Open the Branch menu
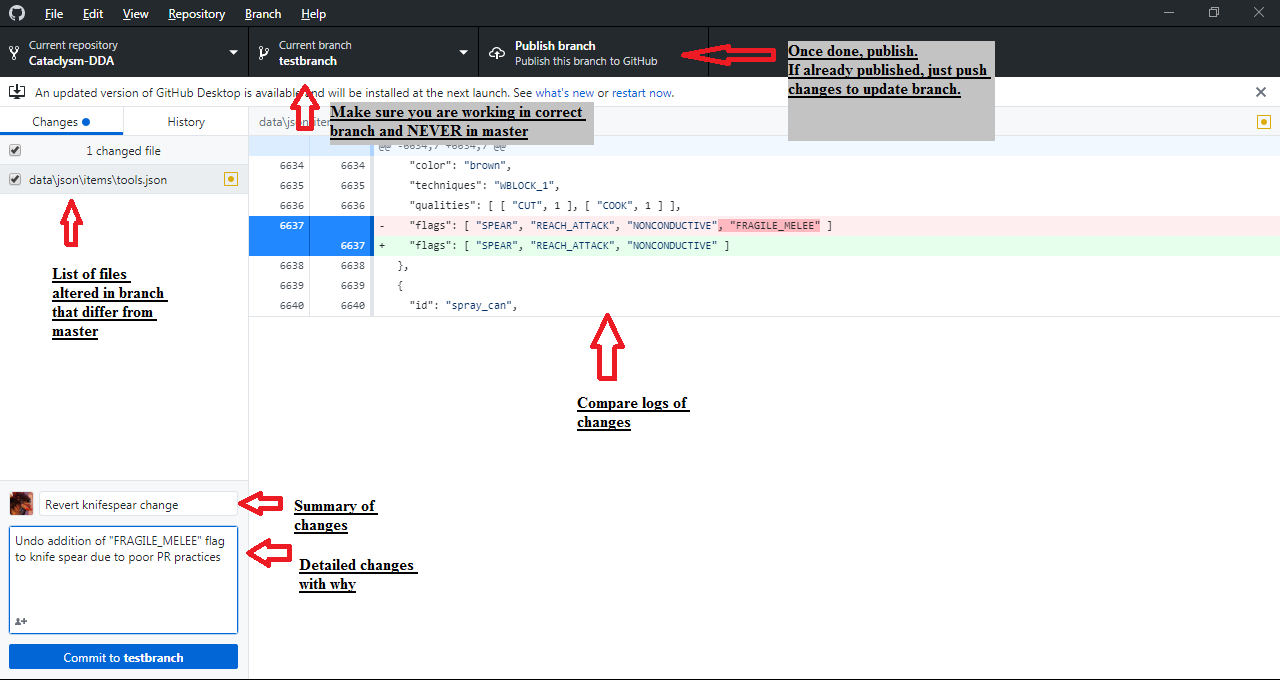The height and width of the screenshot is (680, 1280). 263,14
